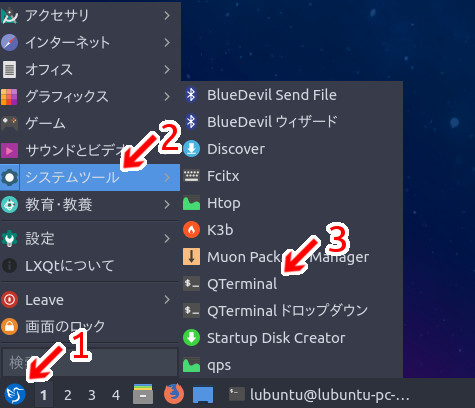The height and width of the screenshot is (408, 475).
Task: Click the menu search field
Action: [90, 362]
